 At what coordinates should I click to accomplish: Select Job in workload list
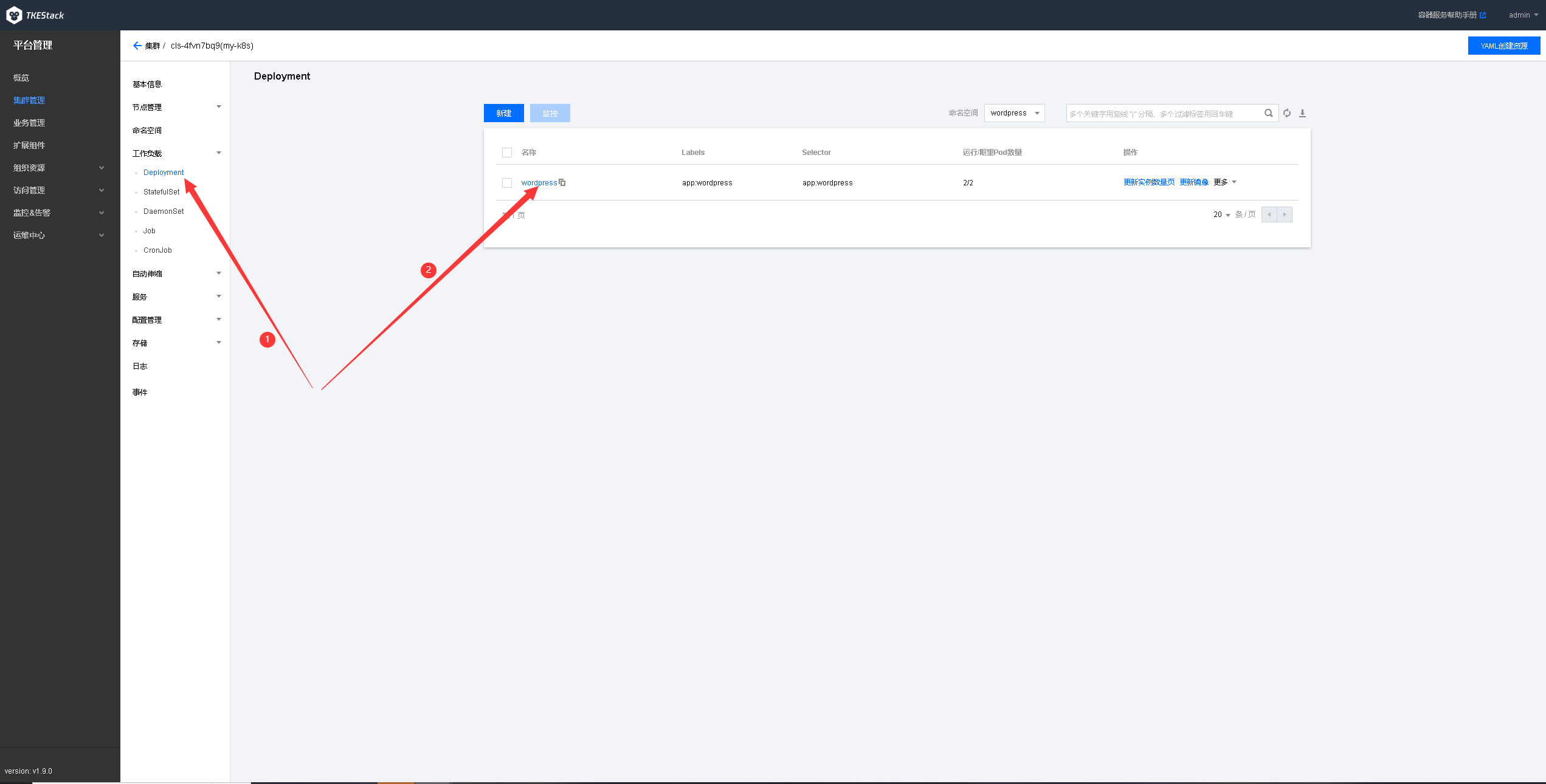click(150, 231)
